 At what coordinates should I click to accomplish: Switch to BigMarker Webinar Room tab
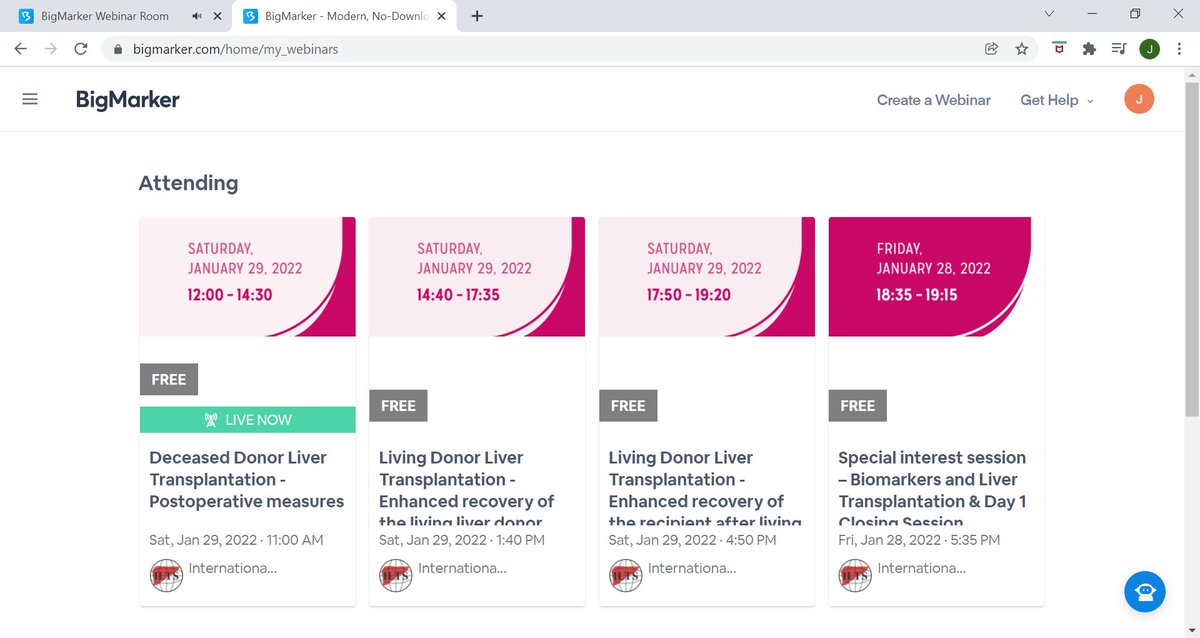[x=105, y=16]
